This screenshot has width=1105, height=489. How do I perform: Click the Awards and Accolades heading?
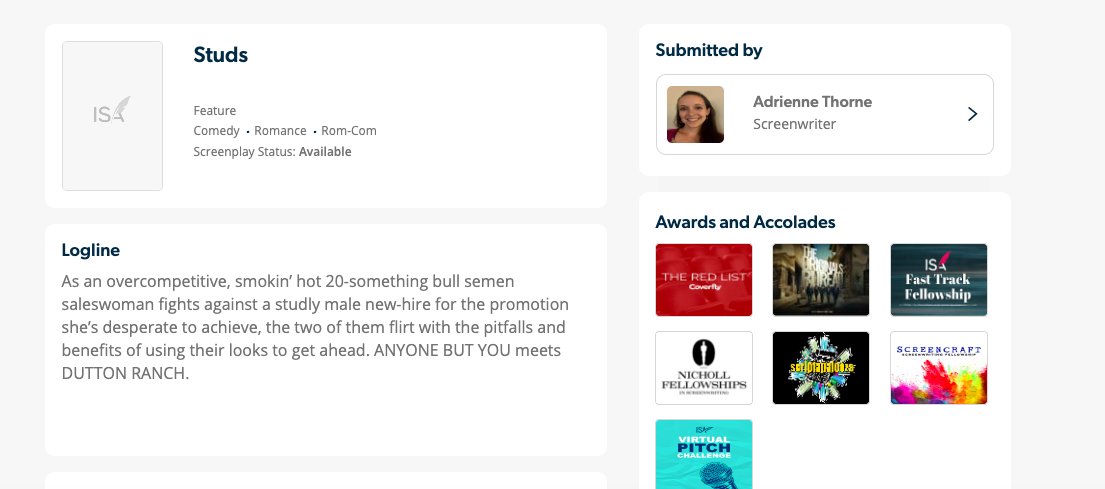point(745,222)
